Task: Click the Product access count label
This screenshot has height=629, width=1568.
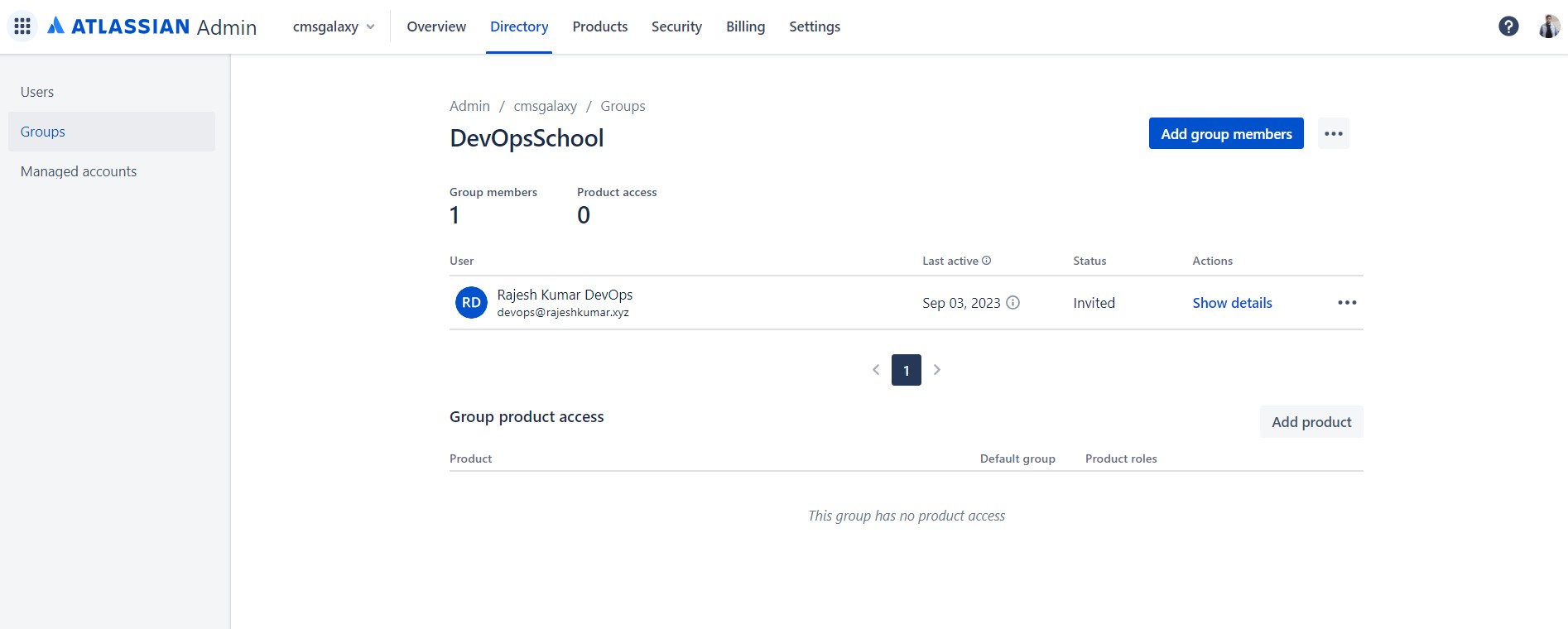Action: 617,192
